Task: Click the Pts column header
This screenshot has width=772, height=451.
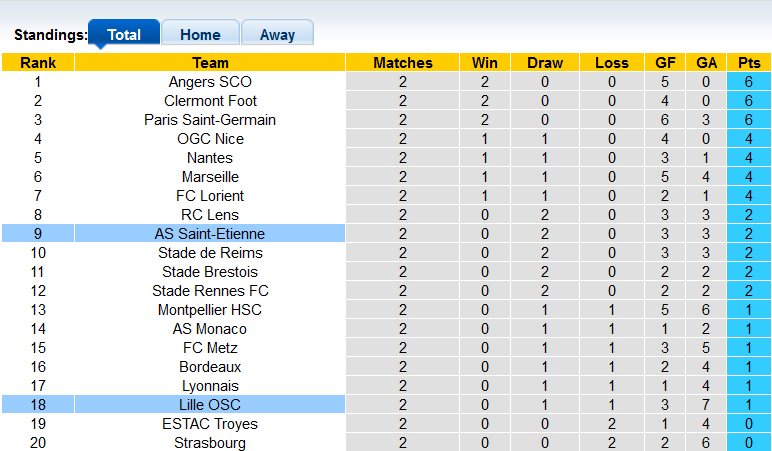Action: click(x=748, y=63)
